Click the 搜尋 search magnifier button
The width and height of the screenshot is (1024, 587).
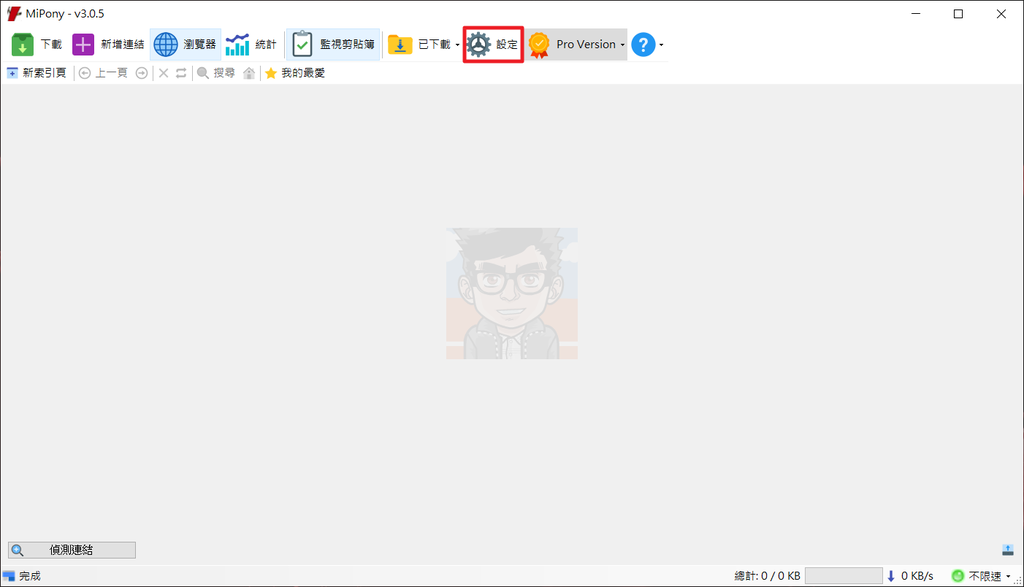216,73
